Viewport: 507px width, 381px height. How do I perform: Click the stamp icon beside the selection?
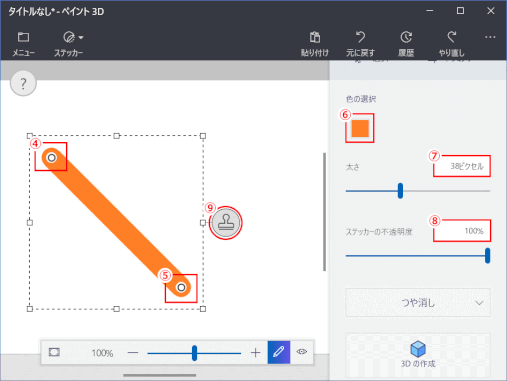pos(226,222)
